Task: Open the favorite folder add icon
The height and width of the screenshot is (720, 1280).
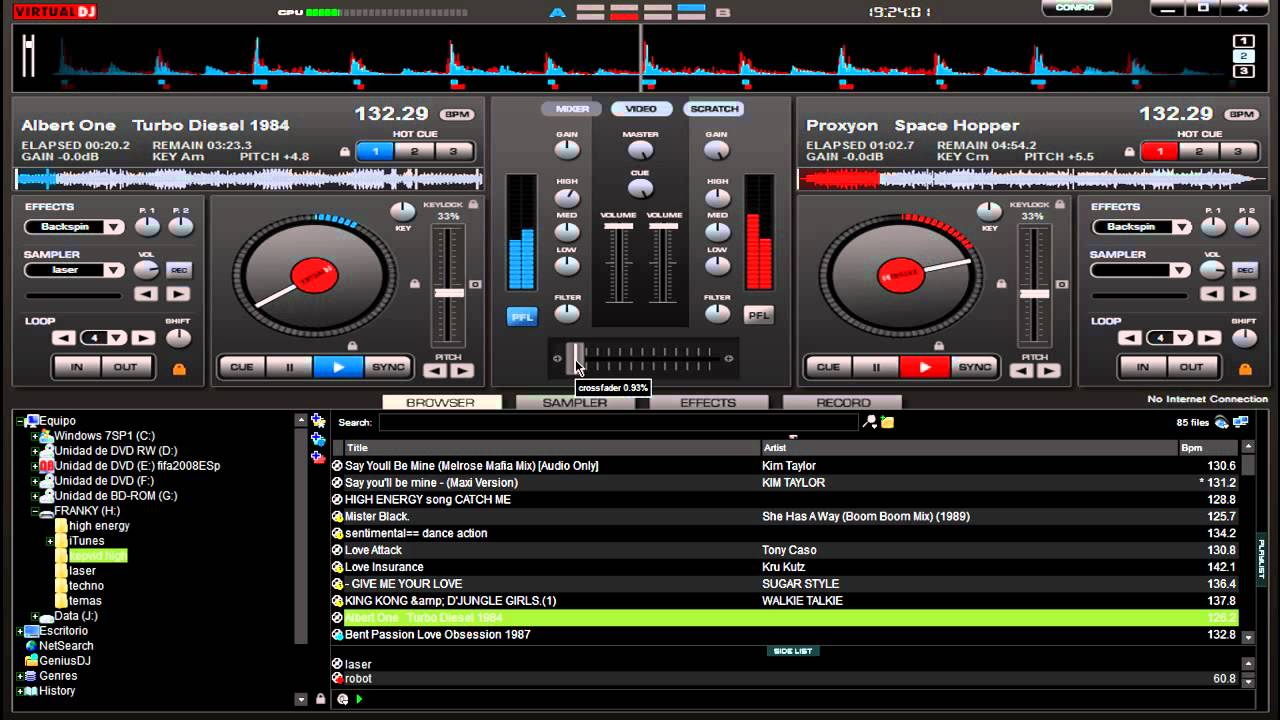Action: (318, 421)
